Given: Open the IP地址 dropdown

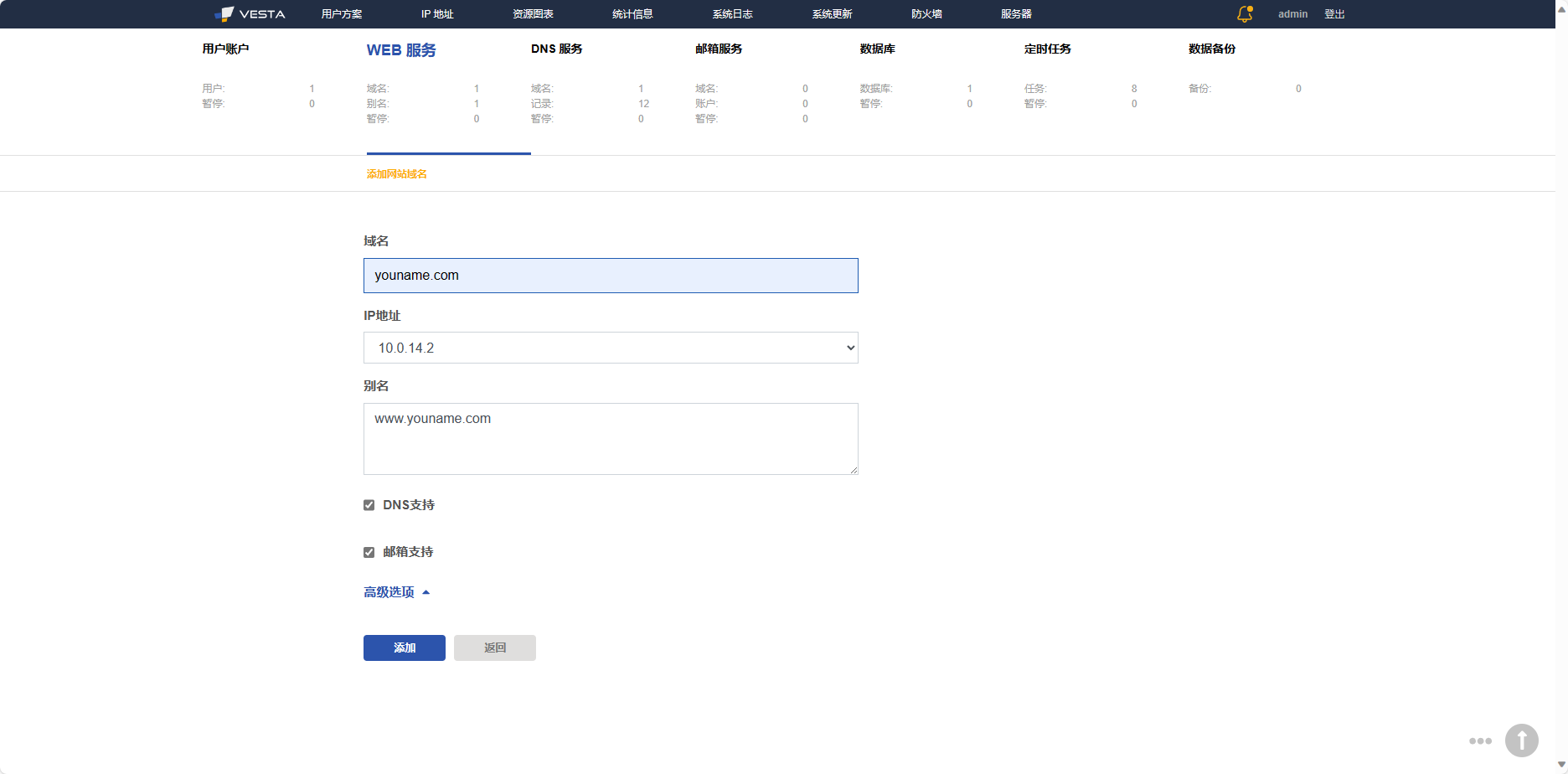Looking at the screenshot, I should pos(611,348).
